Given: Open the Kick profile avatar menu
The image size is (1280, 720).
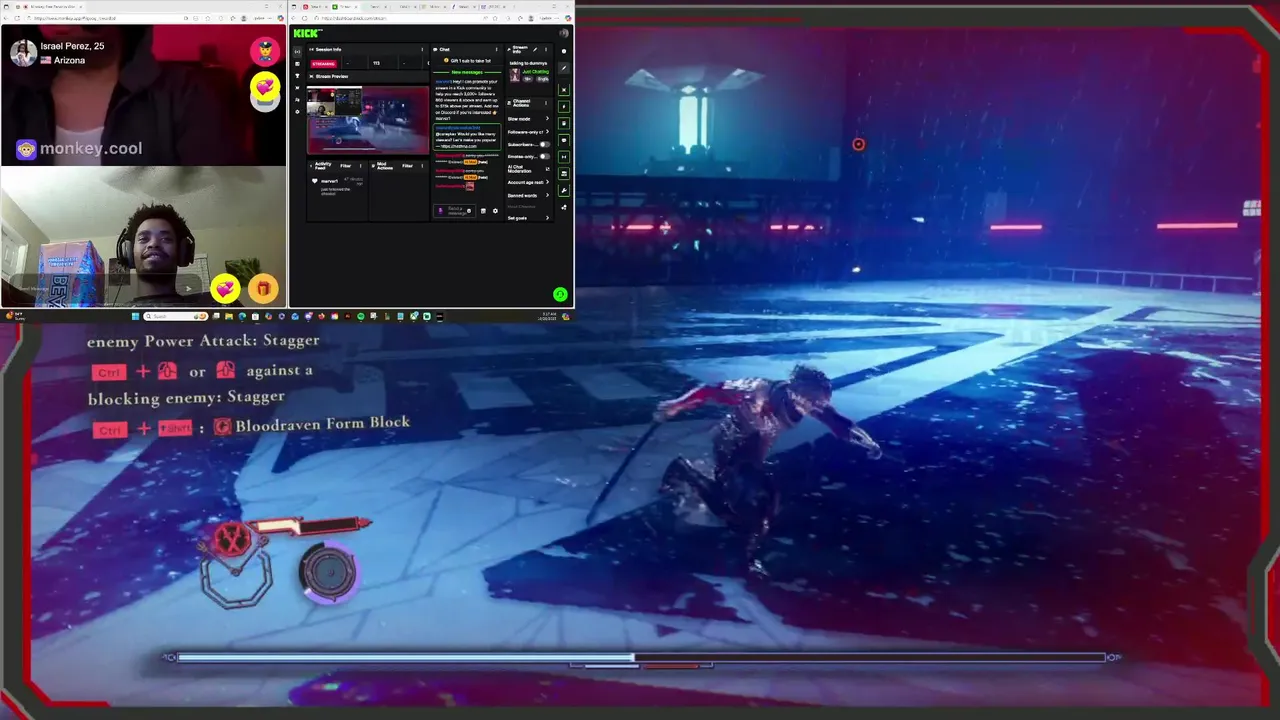Looking at the screenshot, I should pos(564,33).
